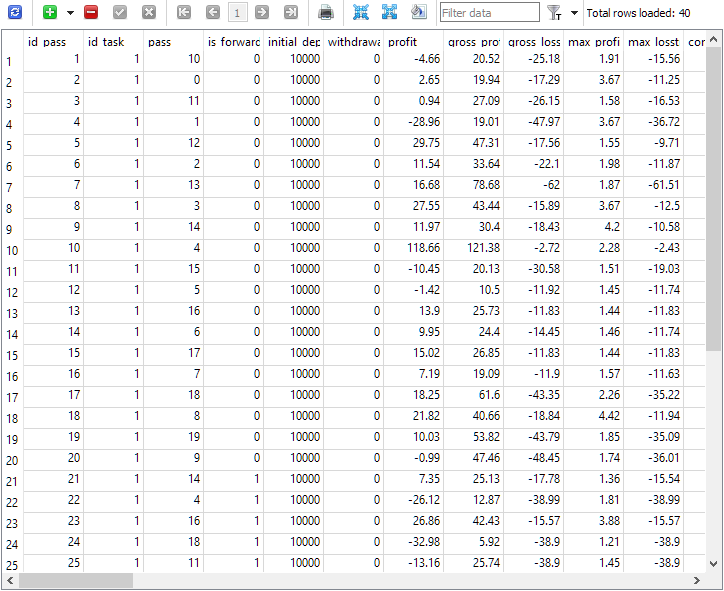Open the export data icon
Image resolution: width=724 pixels, height=591 pixels.
[x=418, y=12]
